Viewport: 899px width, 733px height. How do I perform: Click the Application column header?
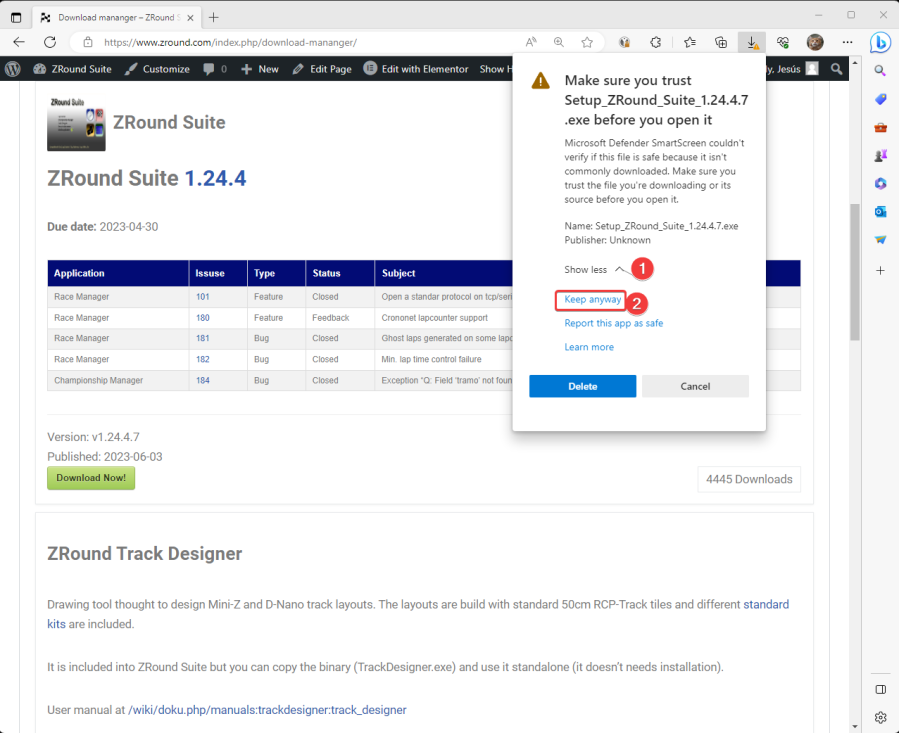(x=118, y=273)
